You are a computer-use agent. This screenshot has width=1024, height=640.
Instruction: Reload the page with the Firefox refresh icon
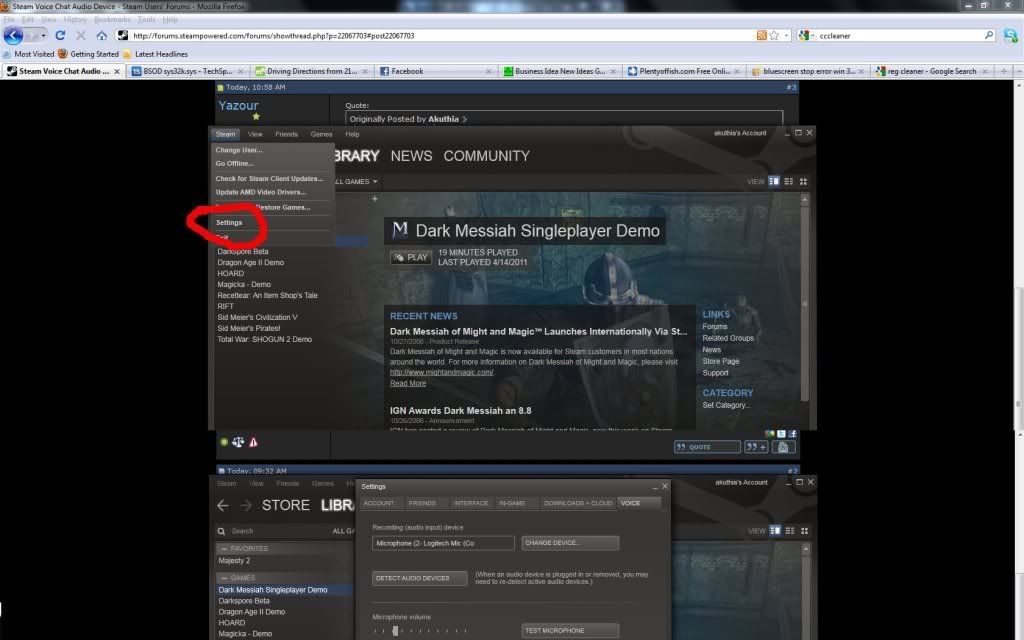click(60, 35)
